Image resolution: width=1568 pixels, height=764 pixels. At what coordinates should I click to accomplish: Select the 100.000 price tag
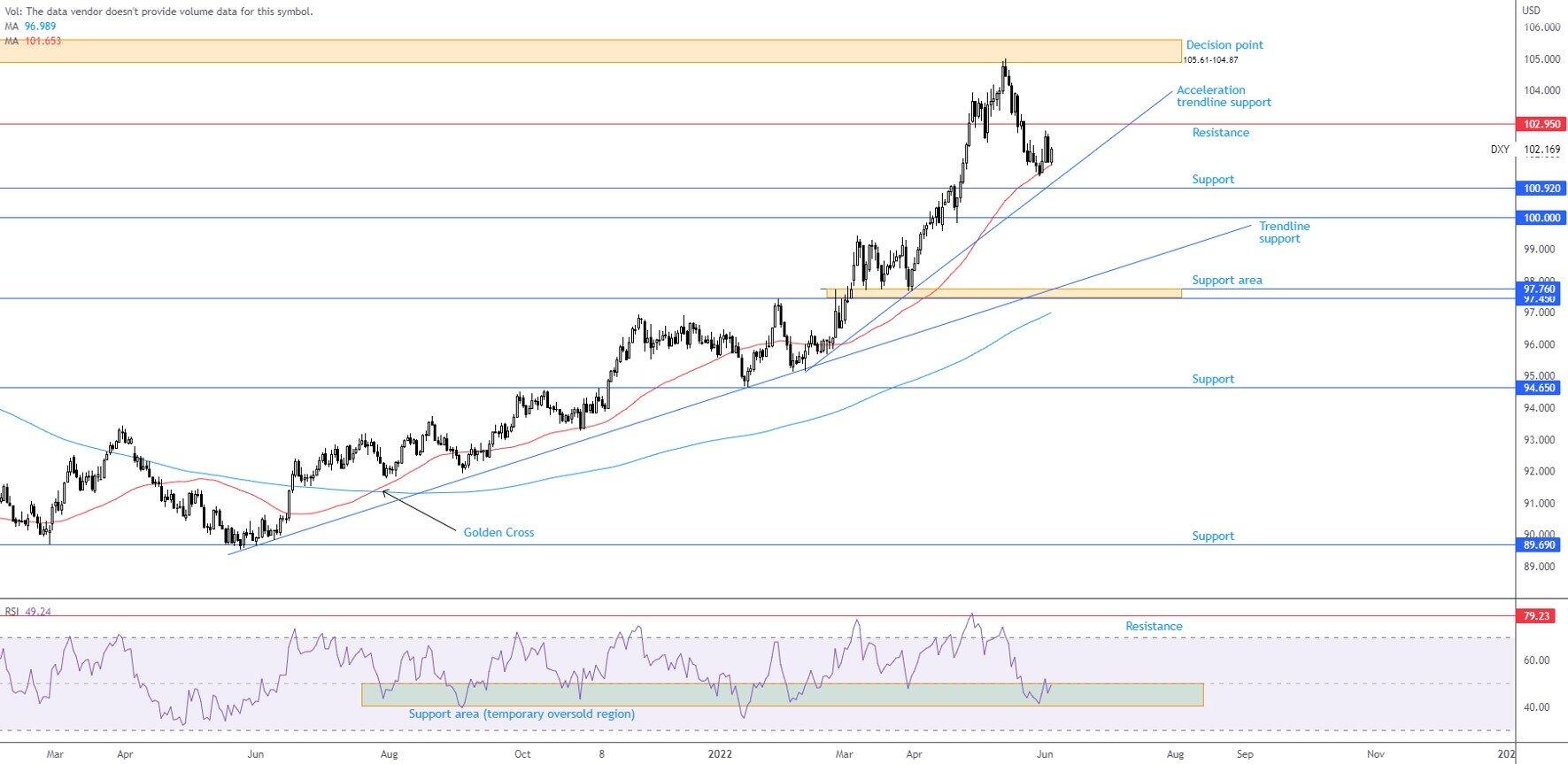click(1541, 218)
